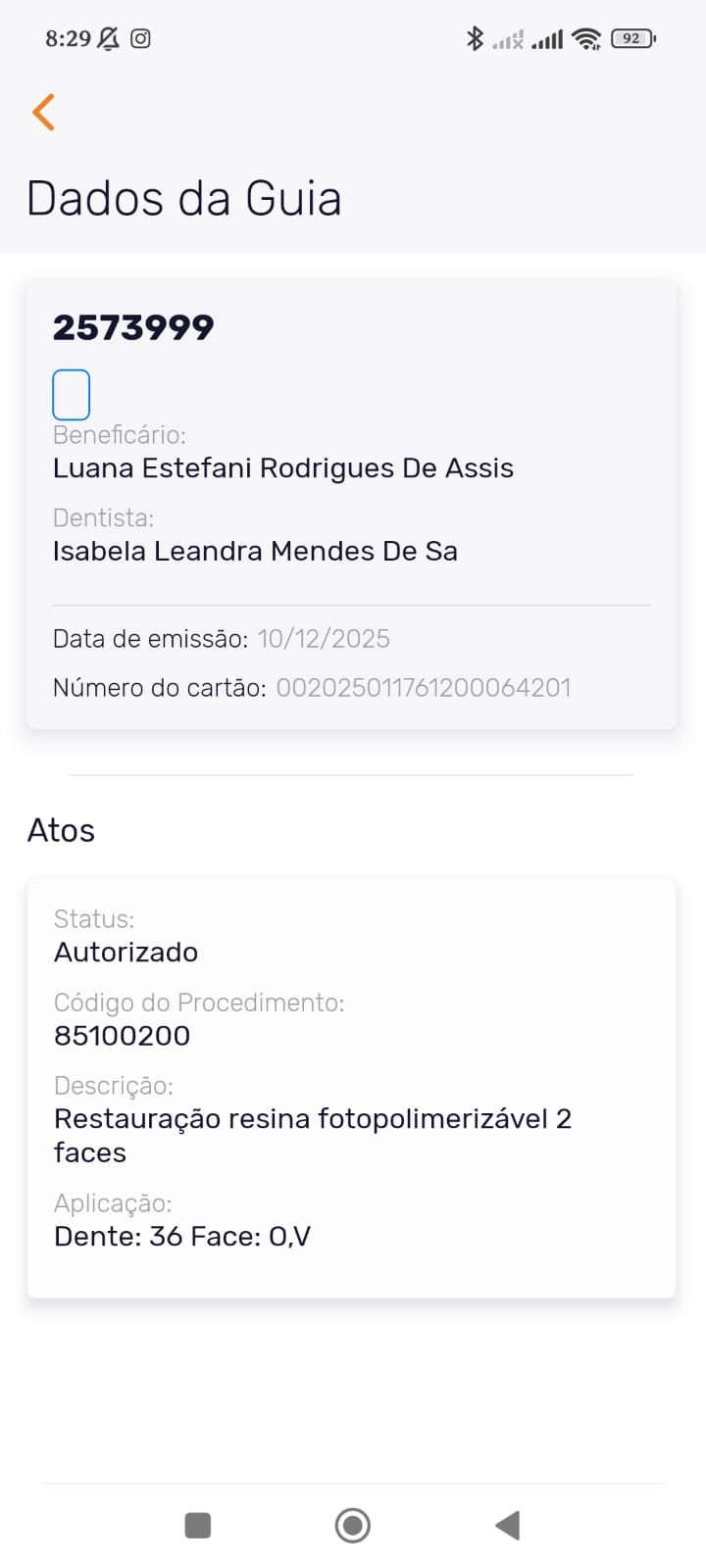The height and width of the screenshot is (1568, 706).
Task: Select dentist Isabela Leandra Mendes De Sa
Action: click(x=255, y=551)
